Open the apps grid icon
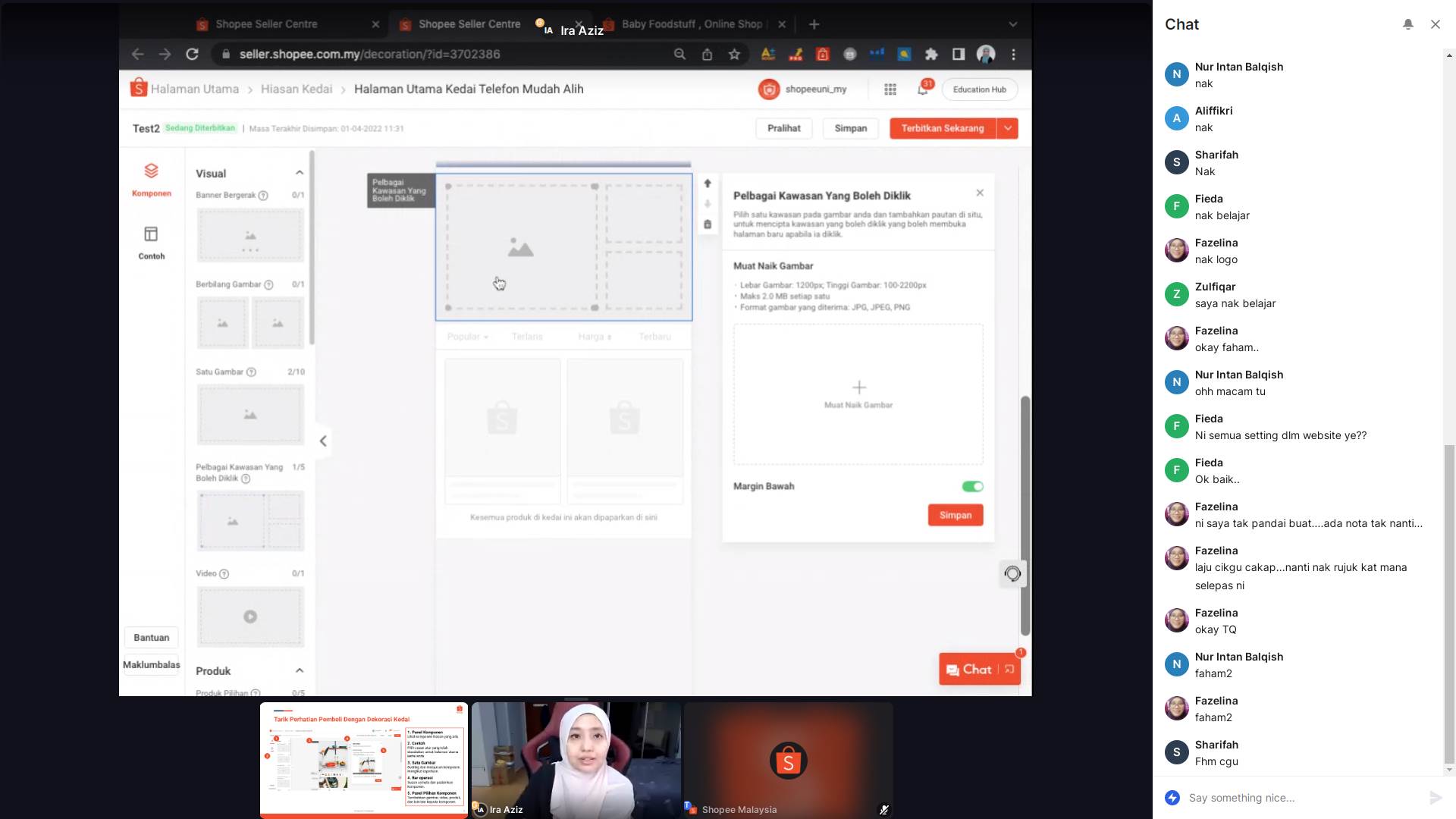 coord(890,89)
